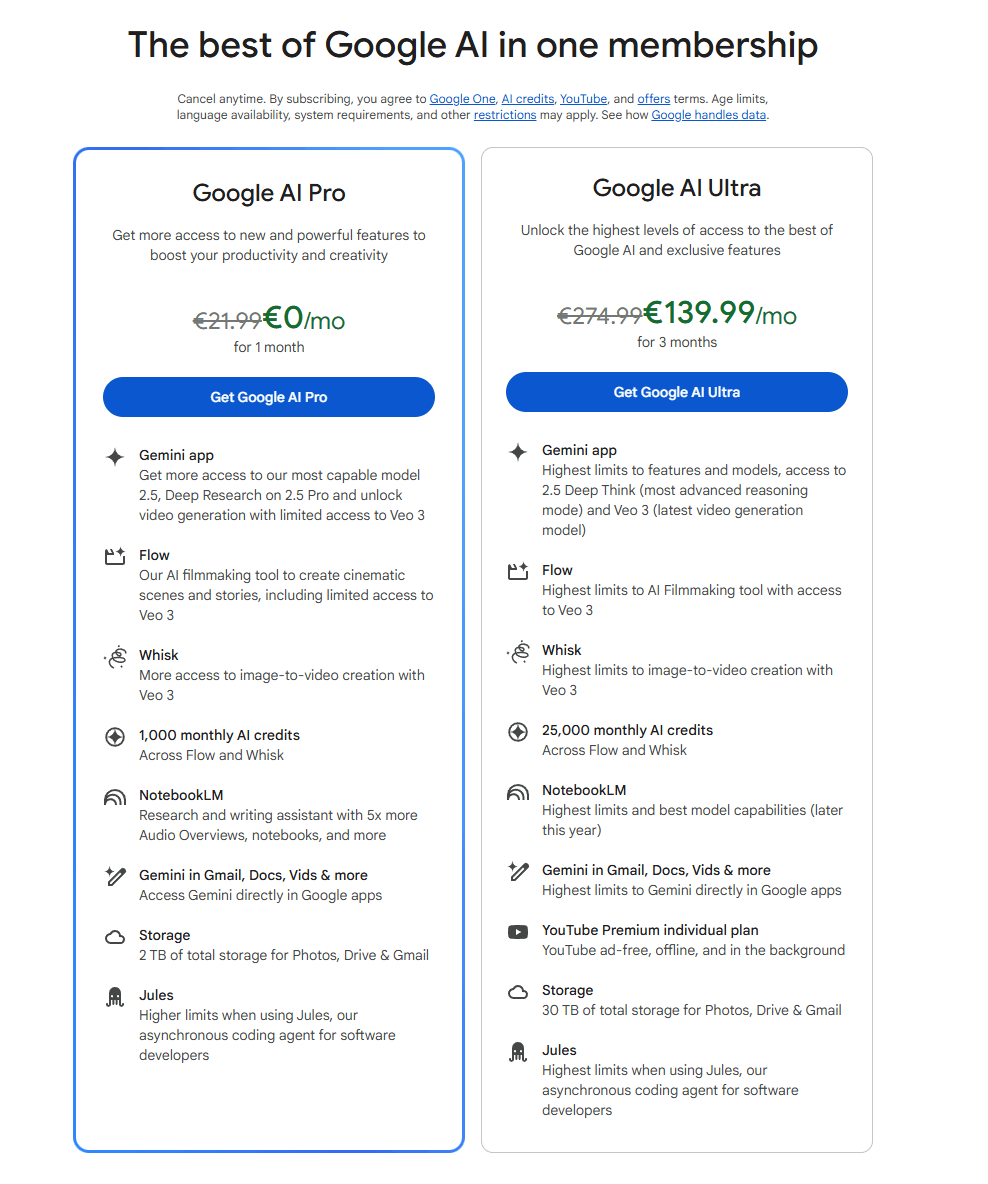Click the NotebookLM icon in Pro plan
This screenshot has height=1184, width=988.
tap(115, 797)
